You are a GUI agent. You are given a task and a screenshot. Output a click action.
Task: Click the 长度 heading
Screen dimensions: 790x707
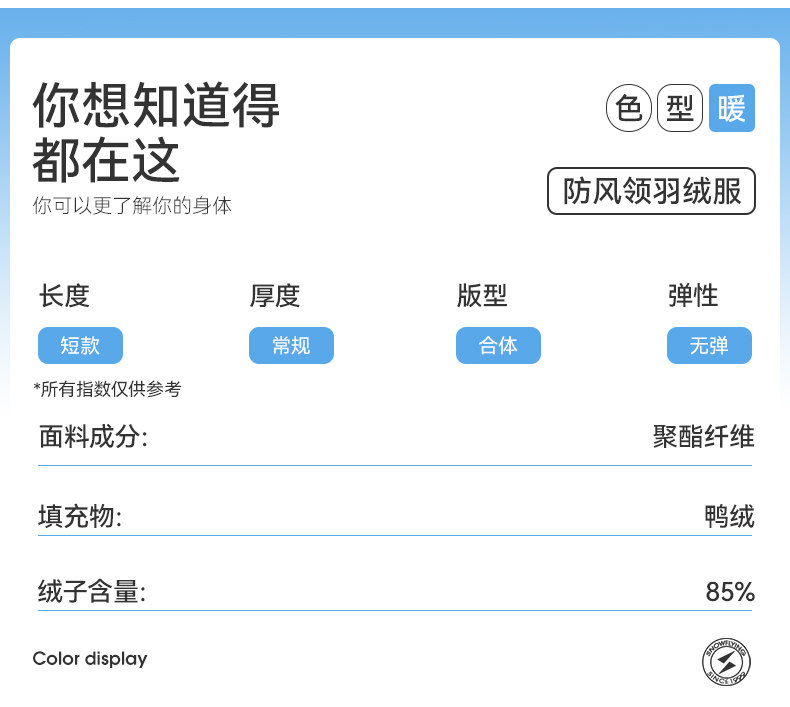point(64,295)
